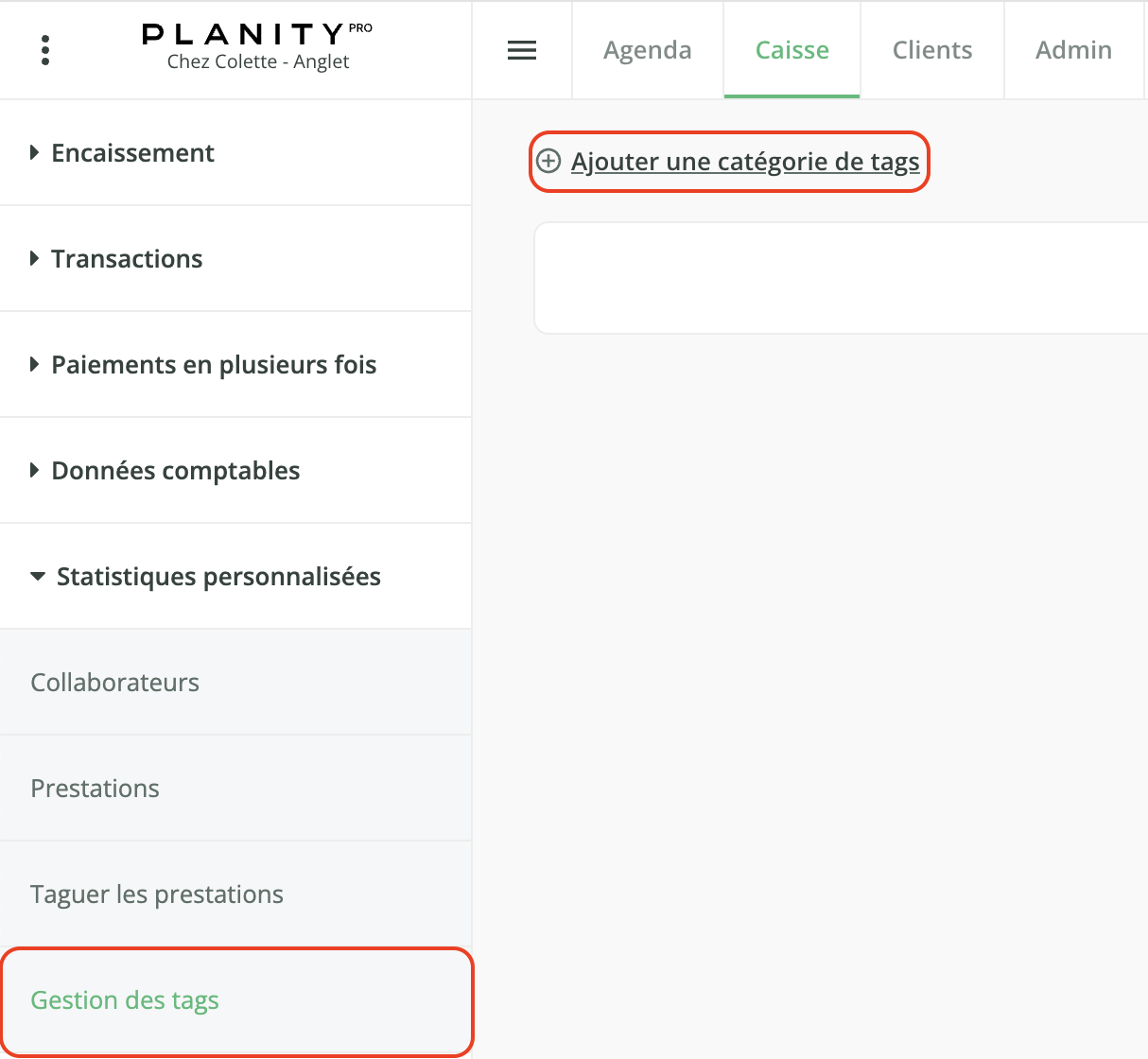Switch to the Agenda tab

(x=648, y=50)
